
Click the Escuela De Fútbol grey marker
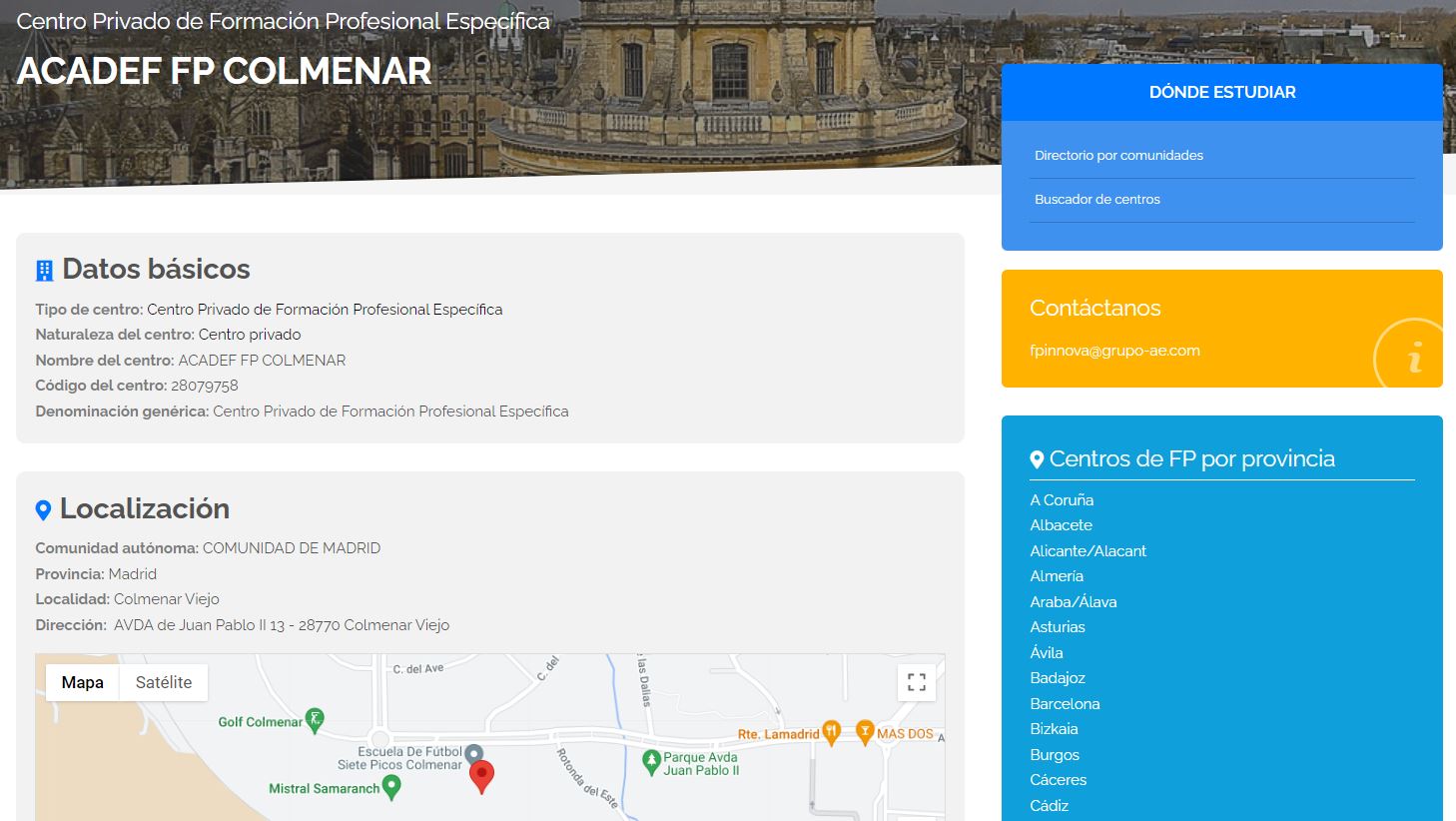point(475,753)
